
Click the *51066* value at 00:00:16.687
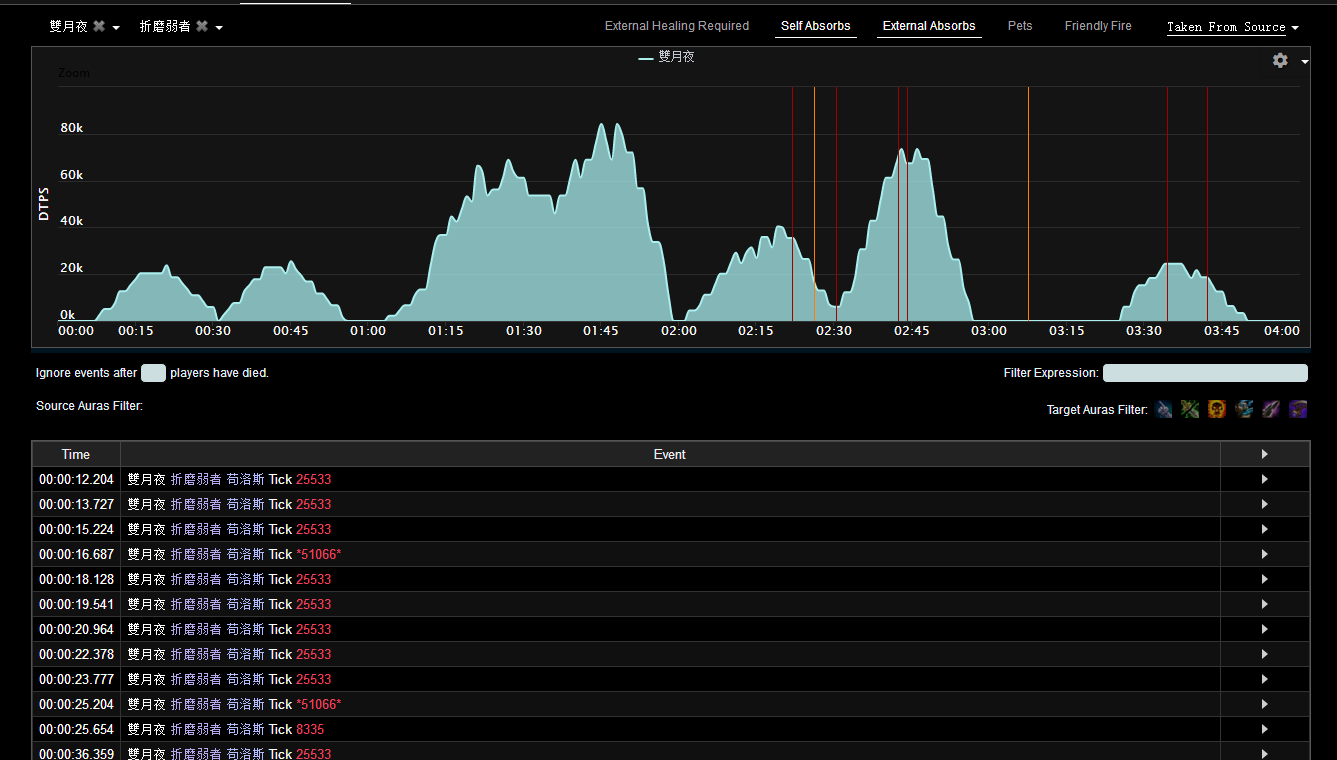[318, 554]
